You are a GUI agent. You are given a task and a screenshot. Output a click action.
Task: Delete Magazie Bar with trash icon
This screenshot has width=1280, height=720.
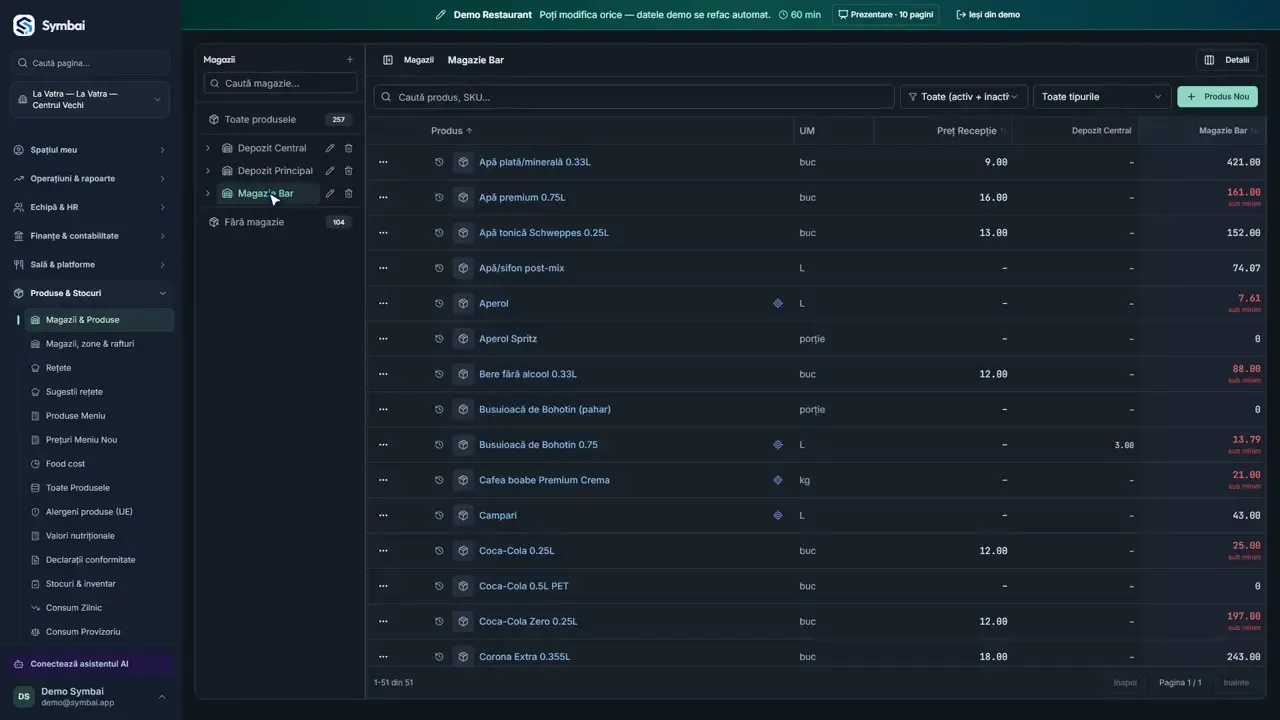point(349,194)
